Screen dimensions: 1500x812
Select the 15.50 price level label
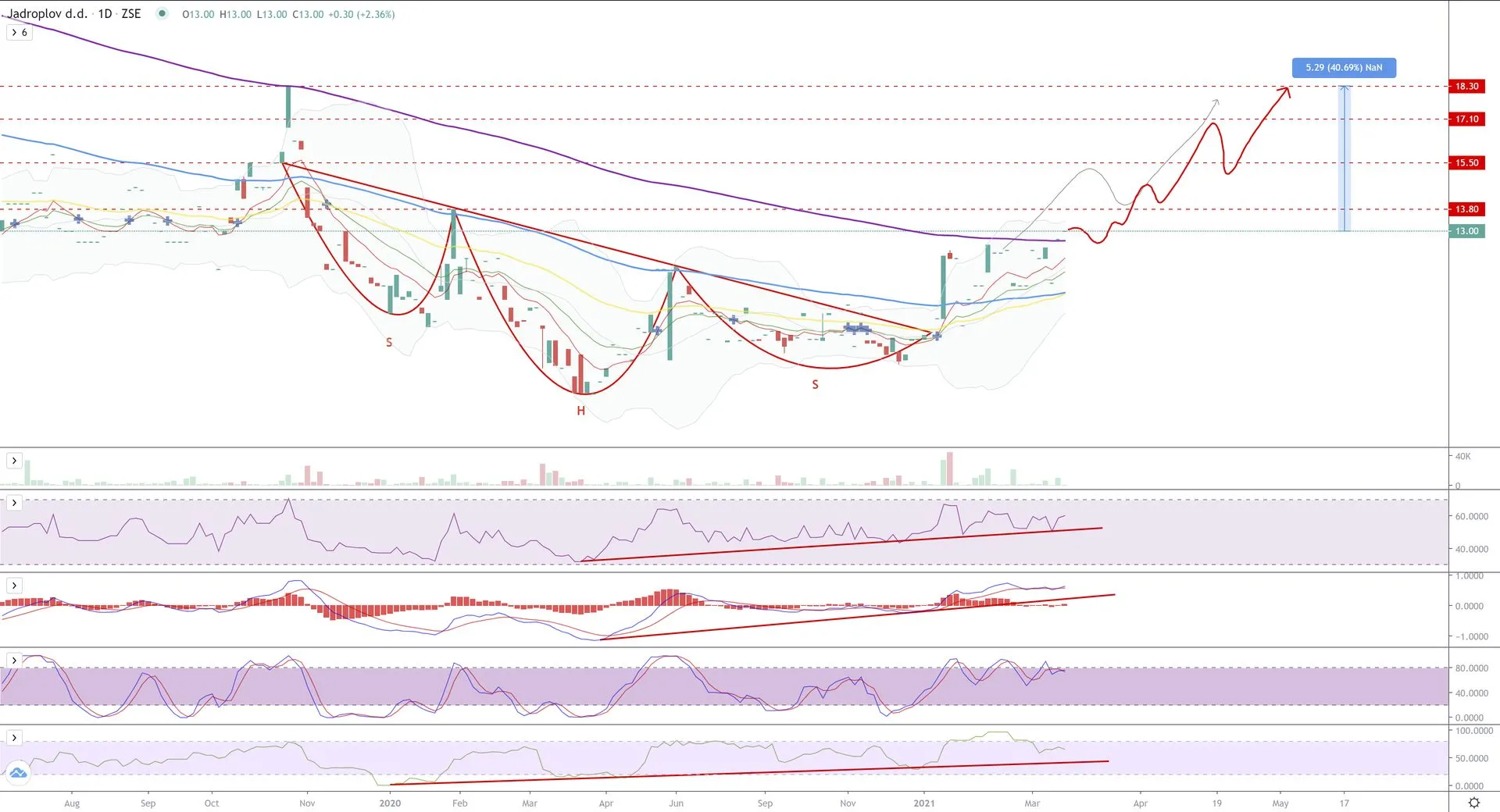(1466, 162)
